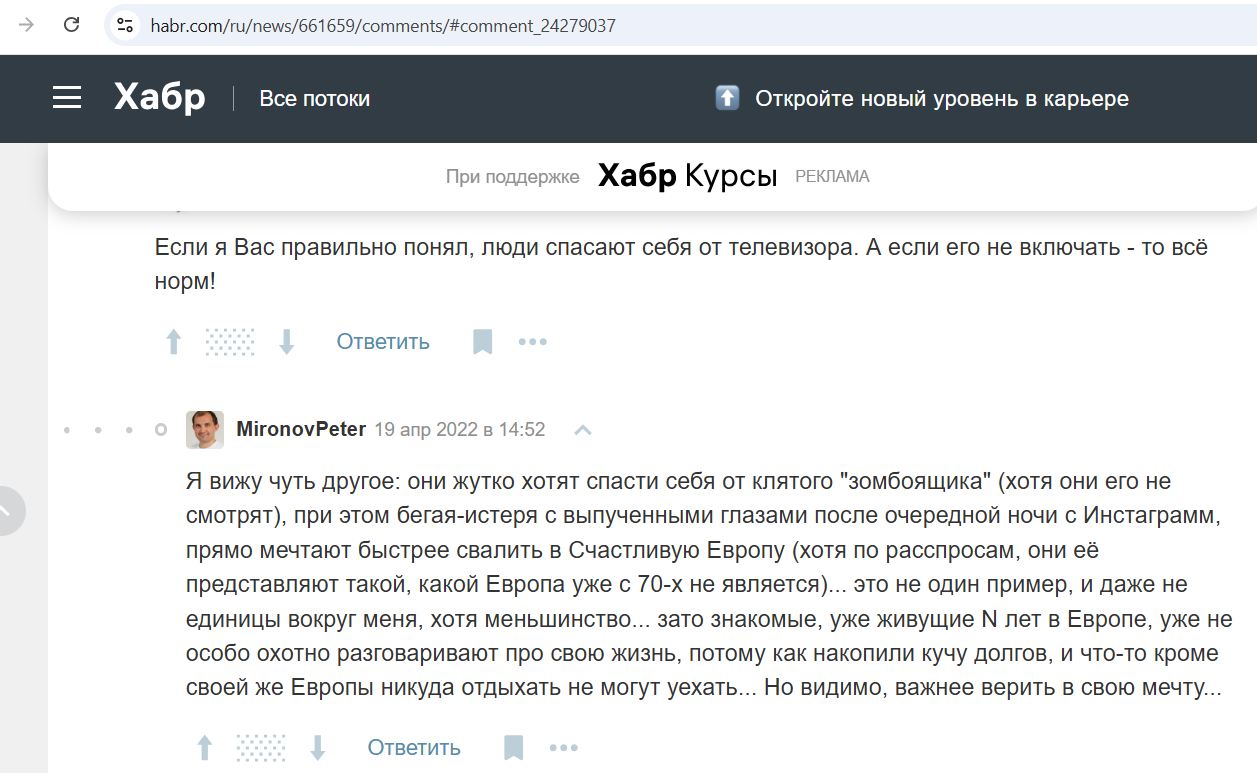This screenshot has width=1257, height=773.
Task: Save MironovPeter's comment to bookmarks
Action: click(515, 746)
